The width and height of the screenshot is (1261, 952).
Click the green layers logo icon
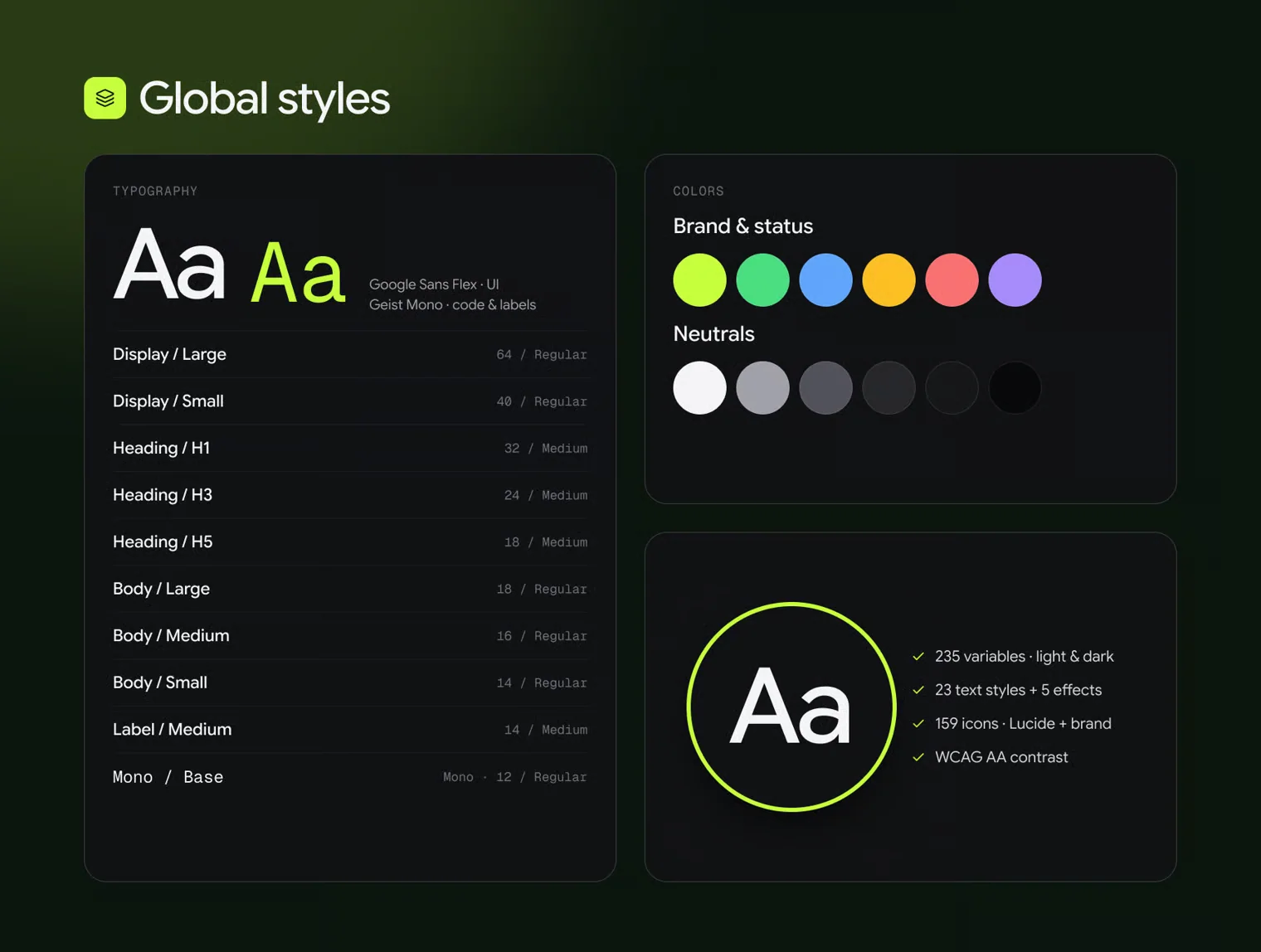[105, 98]
